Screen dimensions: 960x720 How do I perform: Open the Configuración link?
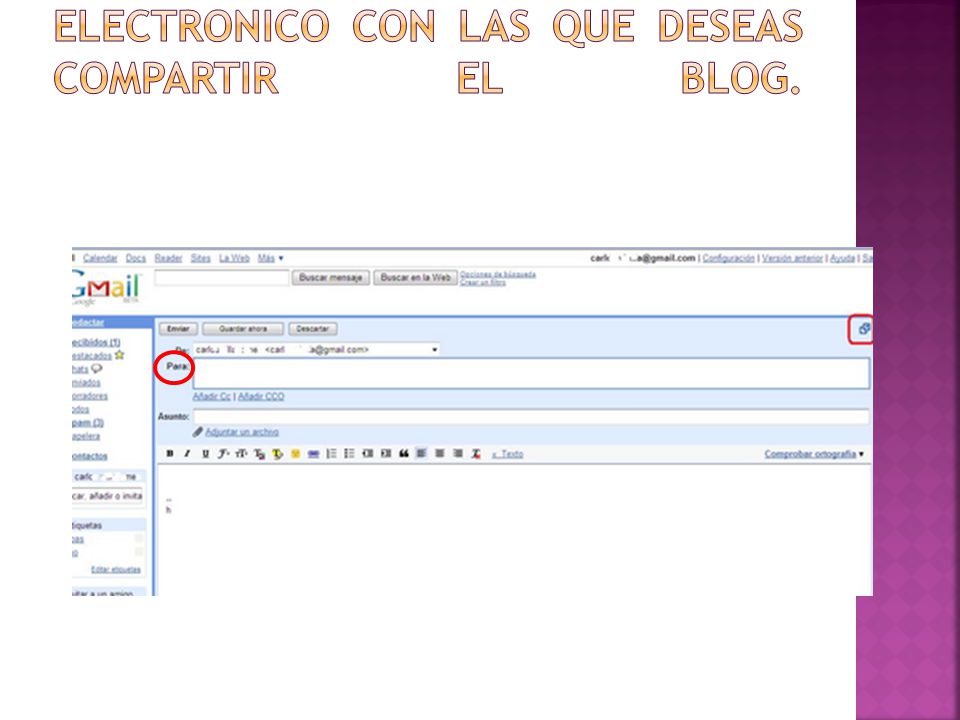[x=729, y=258]
